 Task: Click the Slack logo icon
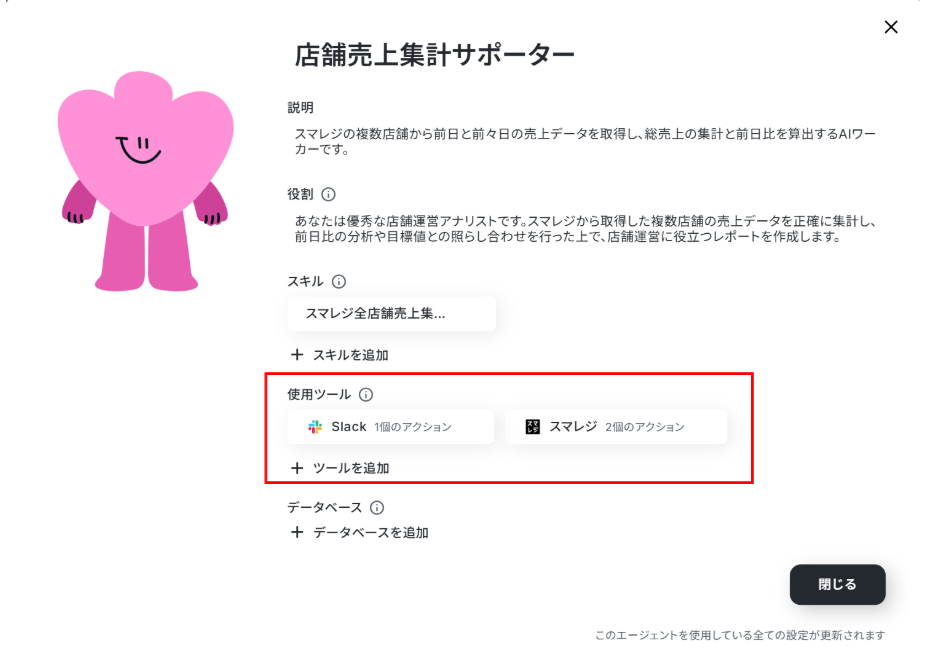315,427
